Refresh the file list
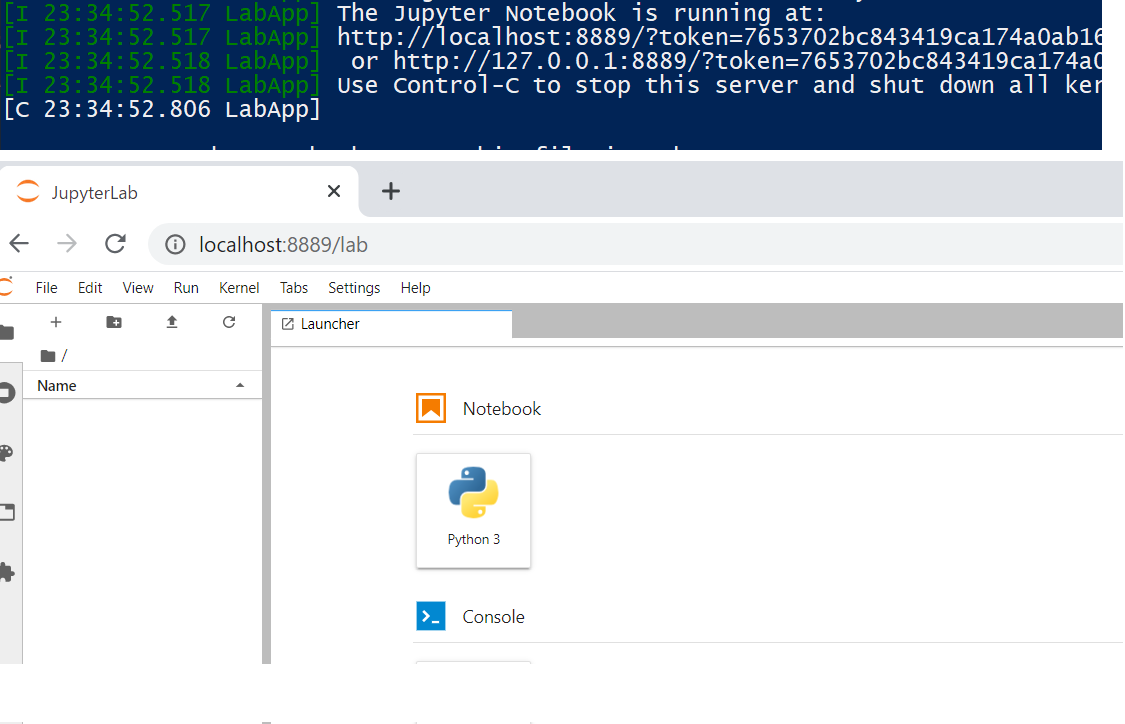 (x=229, y=322)
